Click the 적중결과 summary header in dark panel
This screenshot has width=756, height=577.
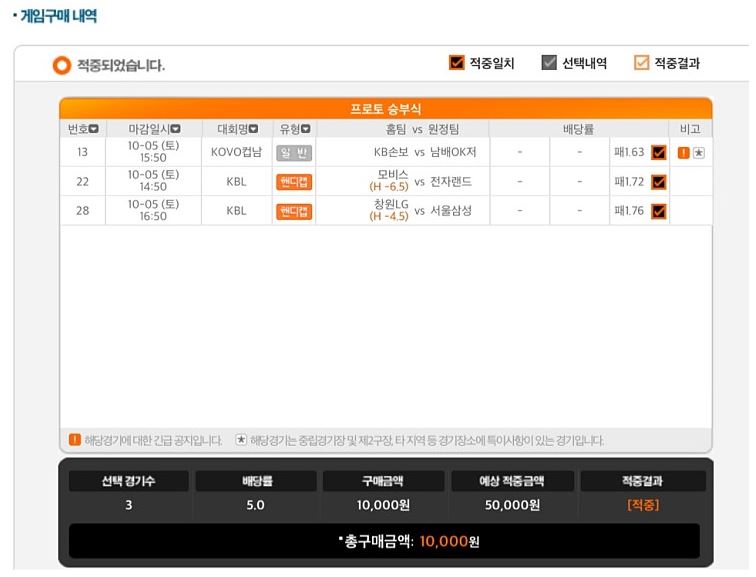643,481
